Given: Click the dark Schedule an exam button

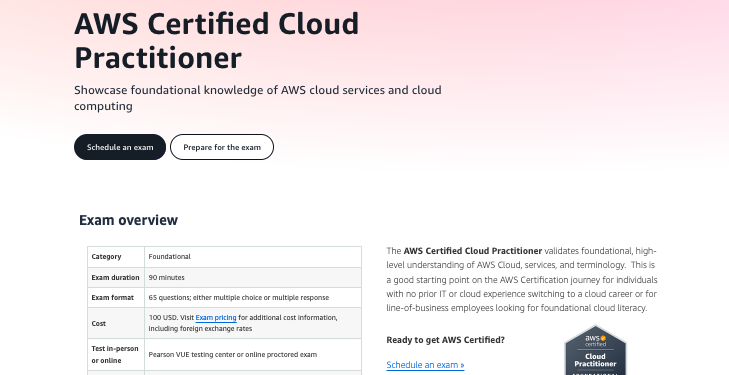Looking at the screenshot, I should tap(120, 147).
